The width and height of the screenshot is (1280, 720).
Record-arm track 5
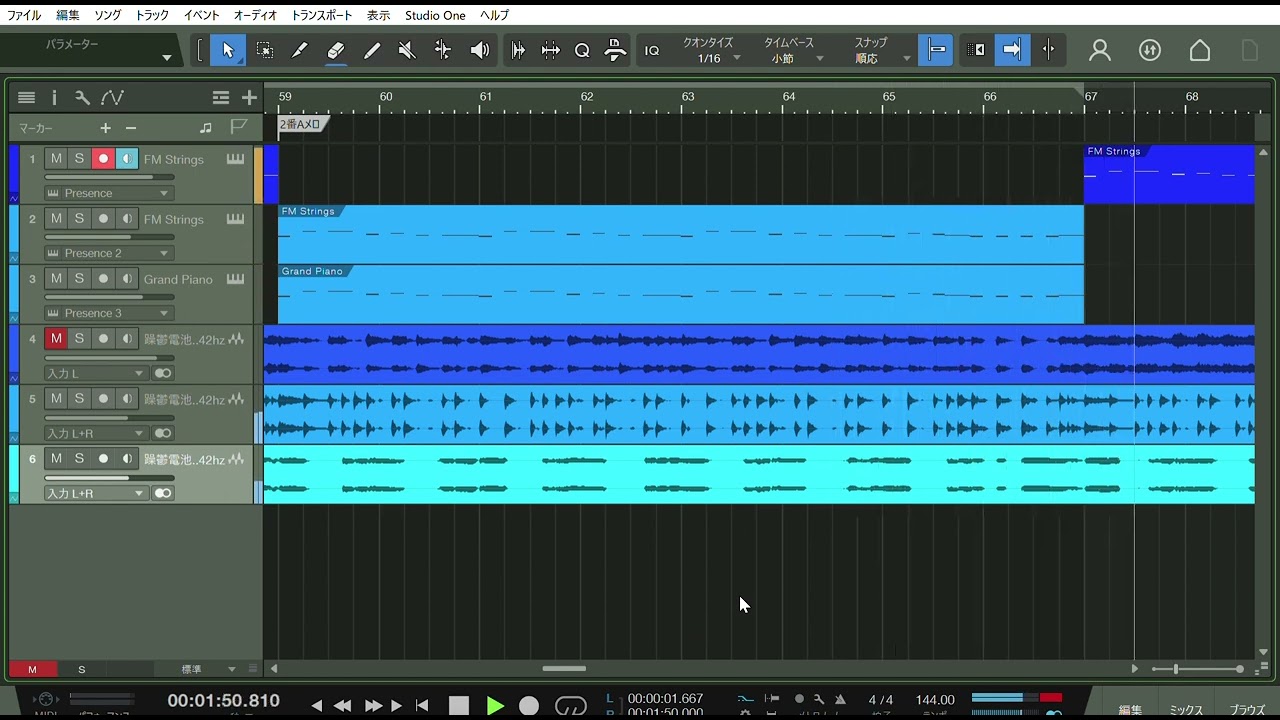(103, 399)
